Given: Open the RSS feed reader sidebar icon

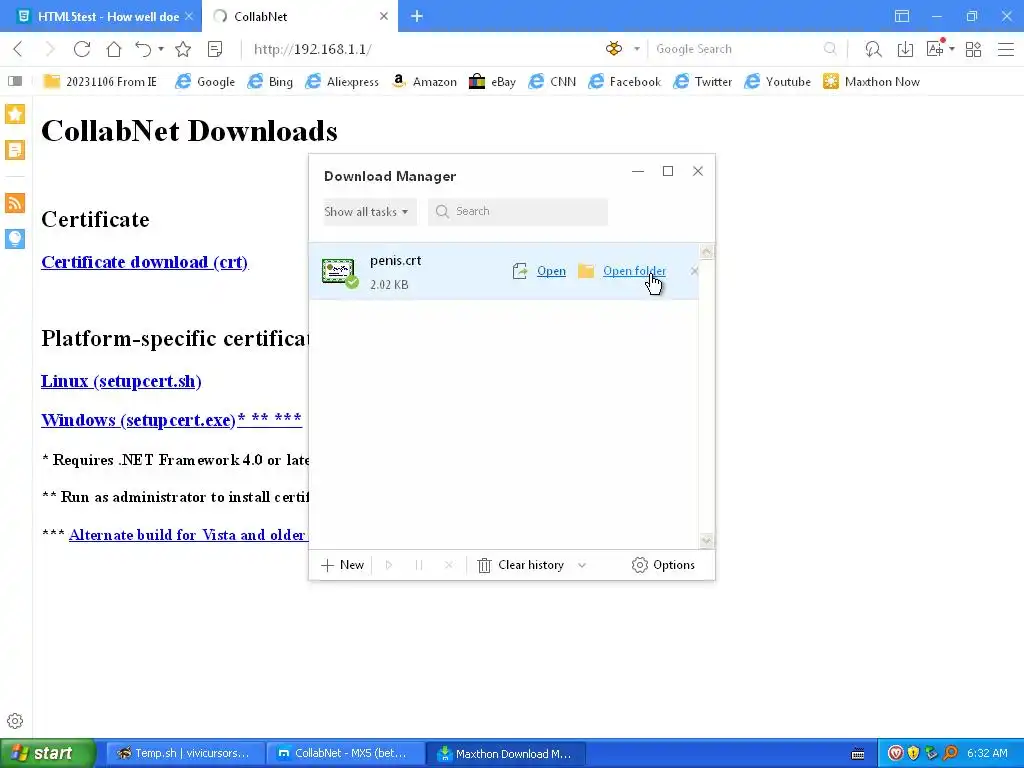Looking at the screenshot, I should tap(15, 203).
